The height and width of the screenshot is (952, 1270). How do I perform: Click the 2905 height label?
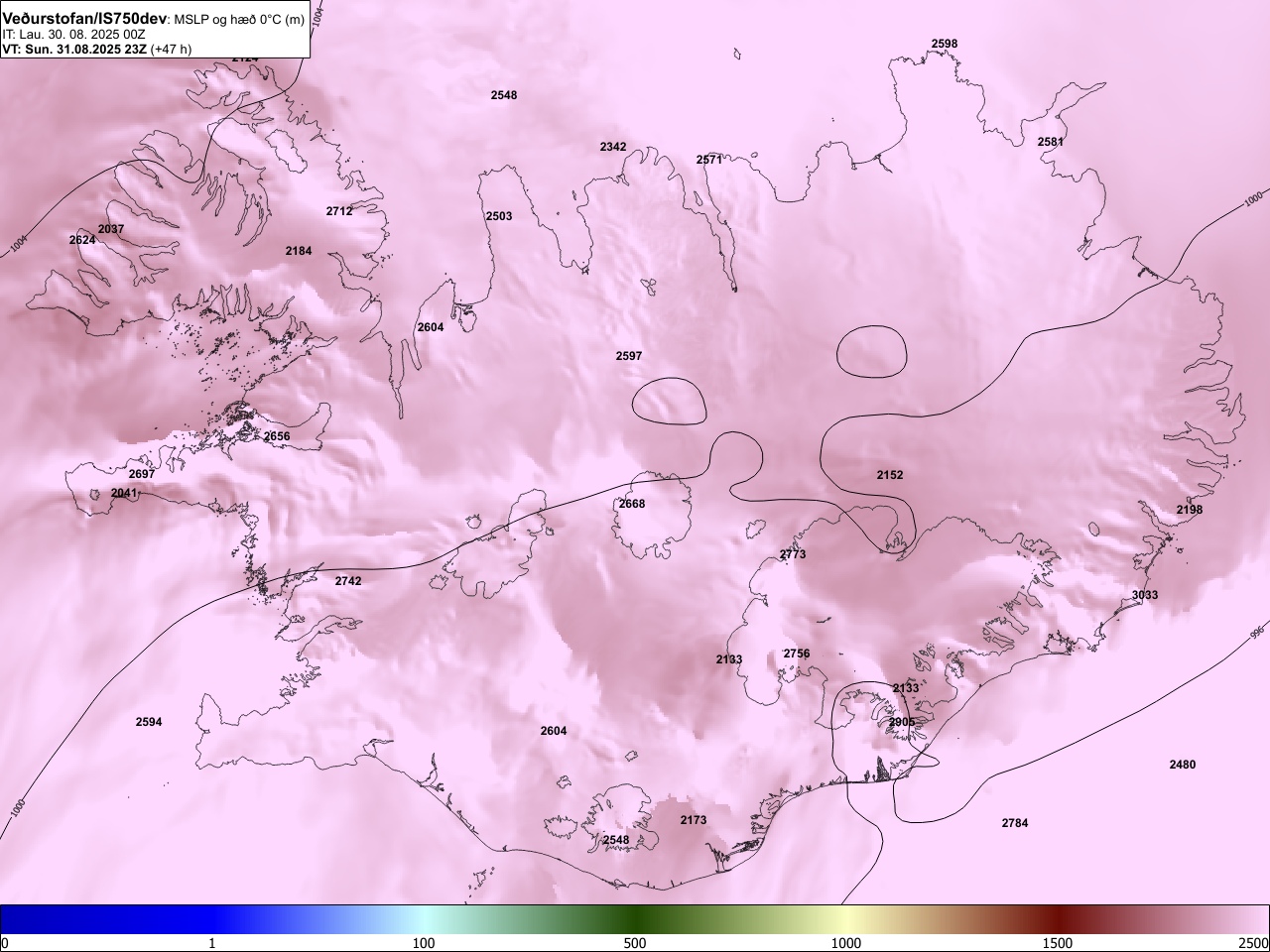[x=902, y=722]
